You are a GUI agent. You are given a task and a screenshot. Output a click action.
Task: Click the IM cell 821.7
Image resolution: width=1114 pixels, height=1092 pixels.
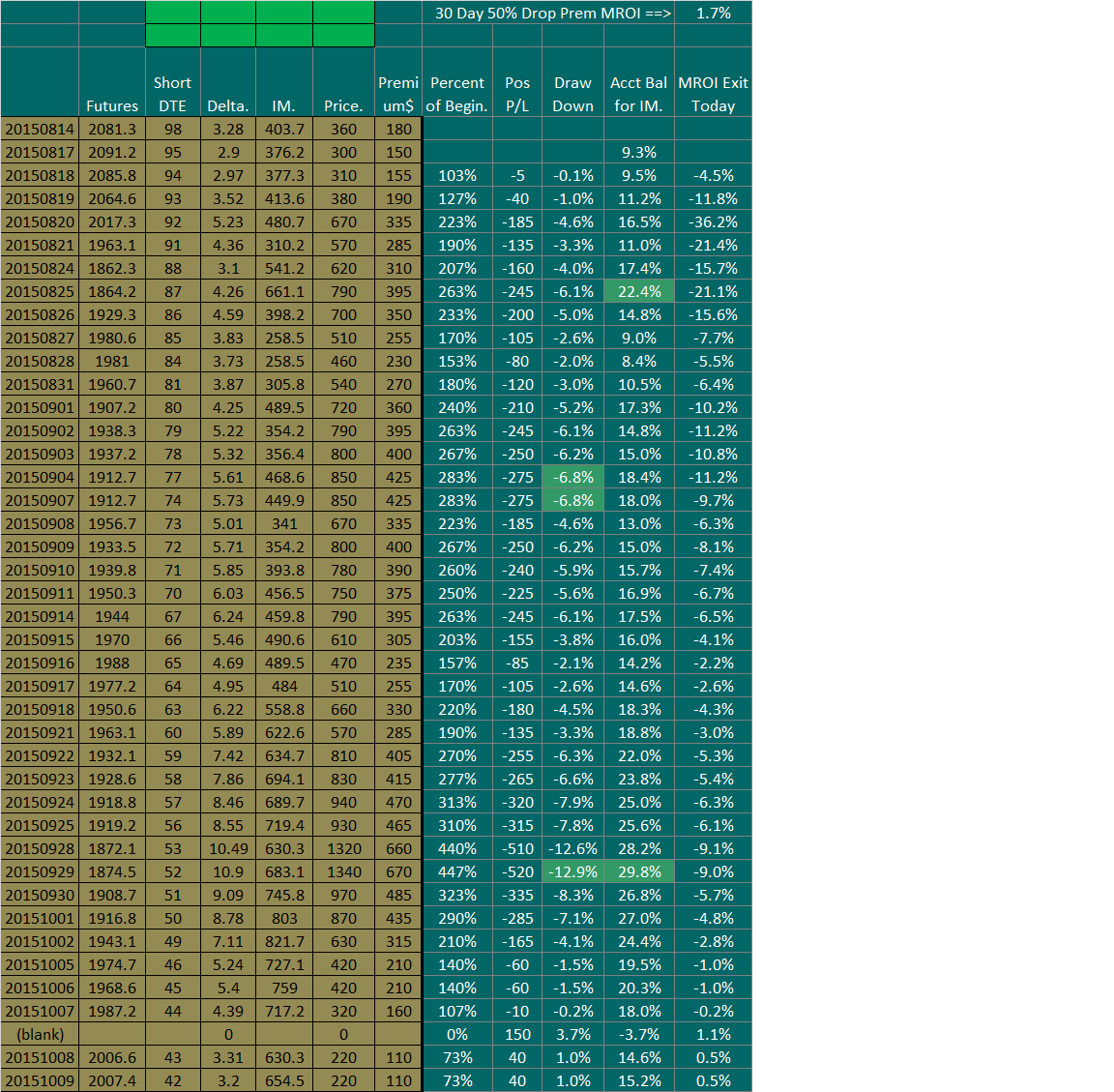coord(284,942)
